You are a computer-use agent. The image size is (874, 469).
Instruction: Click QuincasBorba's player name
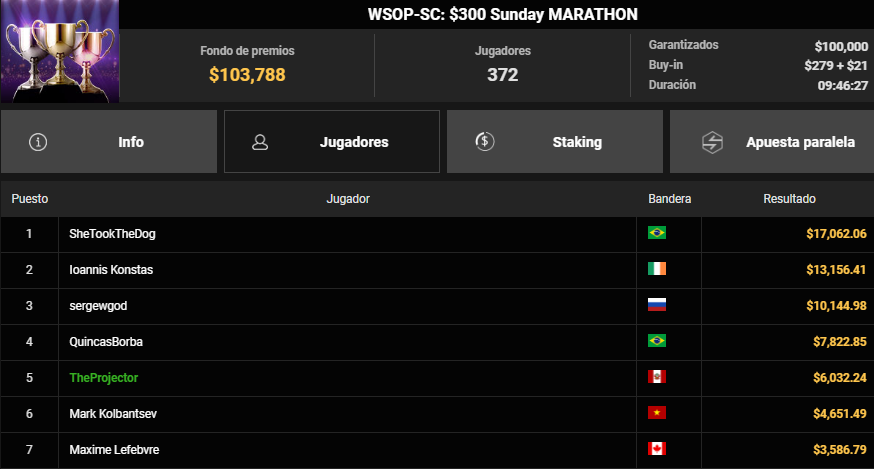point(106,341)
